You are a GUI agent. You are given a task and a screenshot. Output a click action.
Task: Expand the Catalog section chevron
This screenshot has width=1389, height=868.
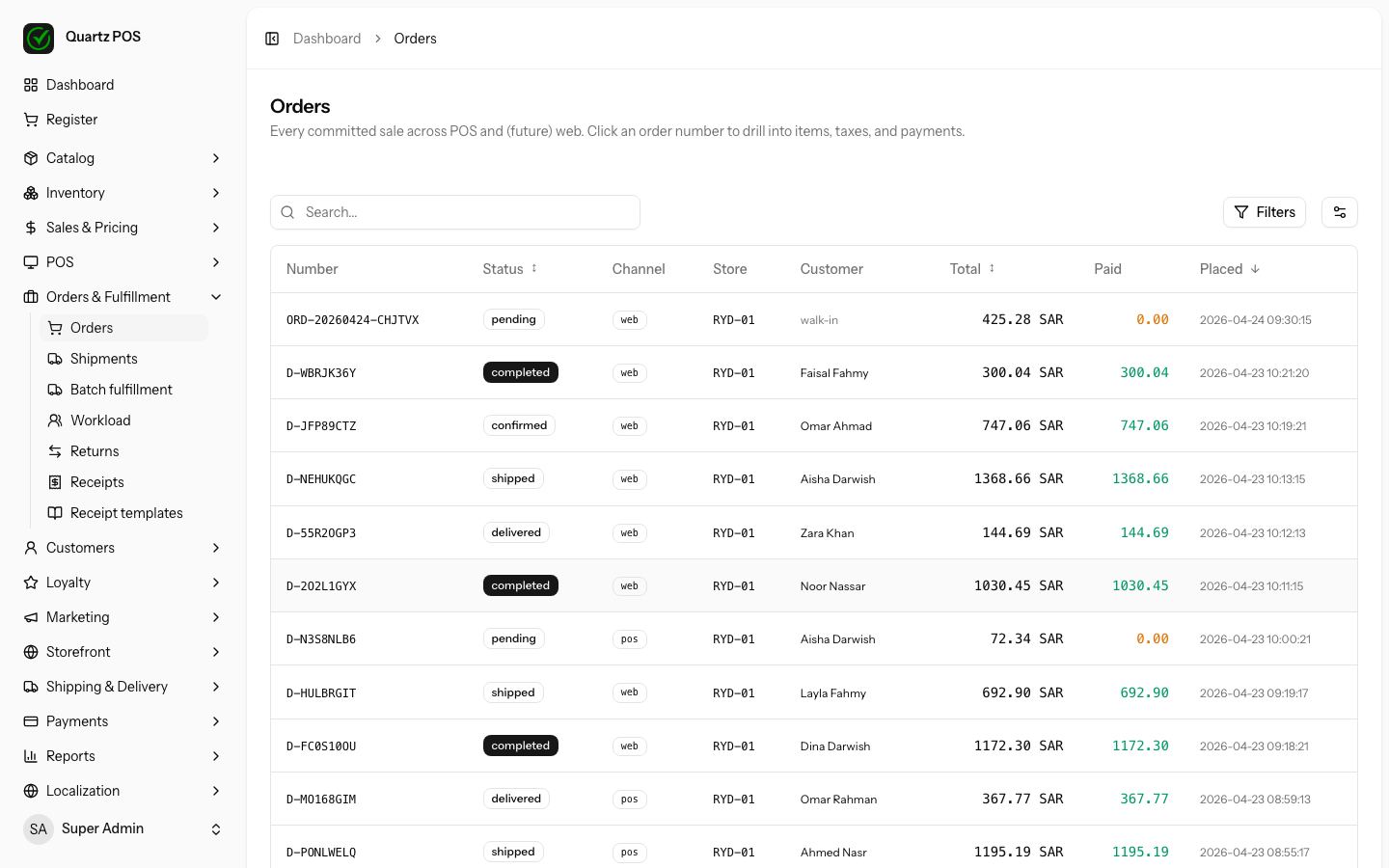tap(216, 158)
